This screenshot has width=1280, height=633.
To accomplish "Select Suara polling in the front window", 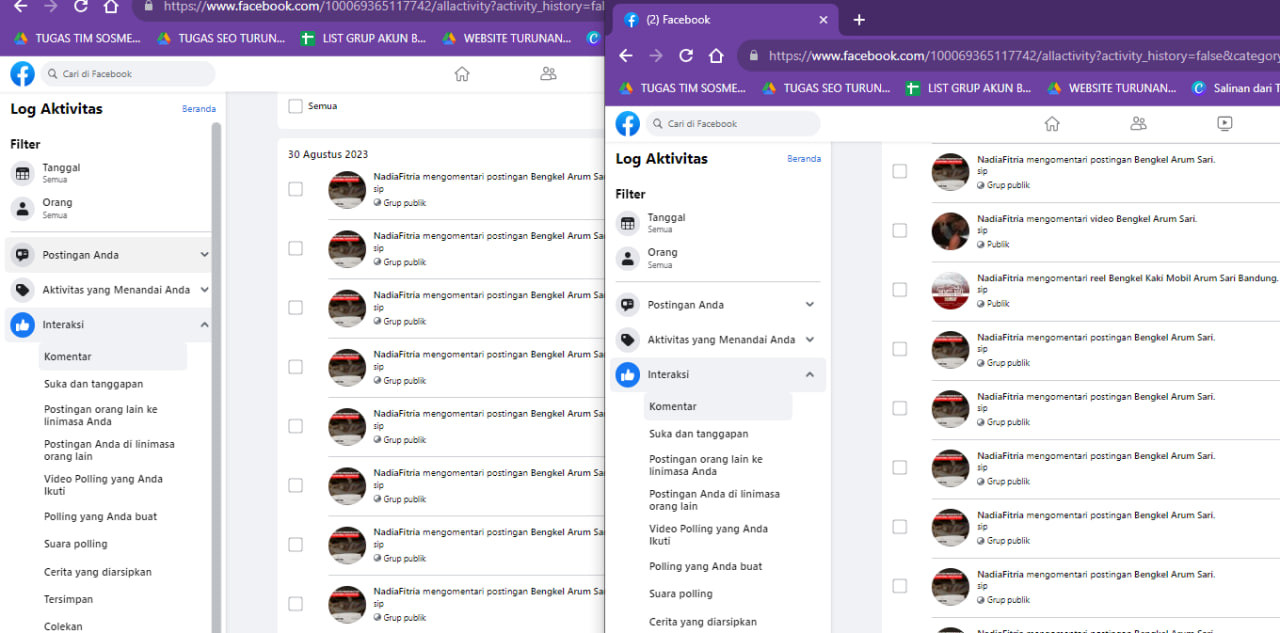I will [x=680, y=594].
